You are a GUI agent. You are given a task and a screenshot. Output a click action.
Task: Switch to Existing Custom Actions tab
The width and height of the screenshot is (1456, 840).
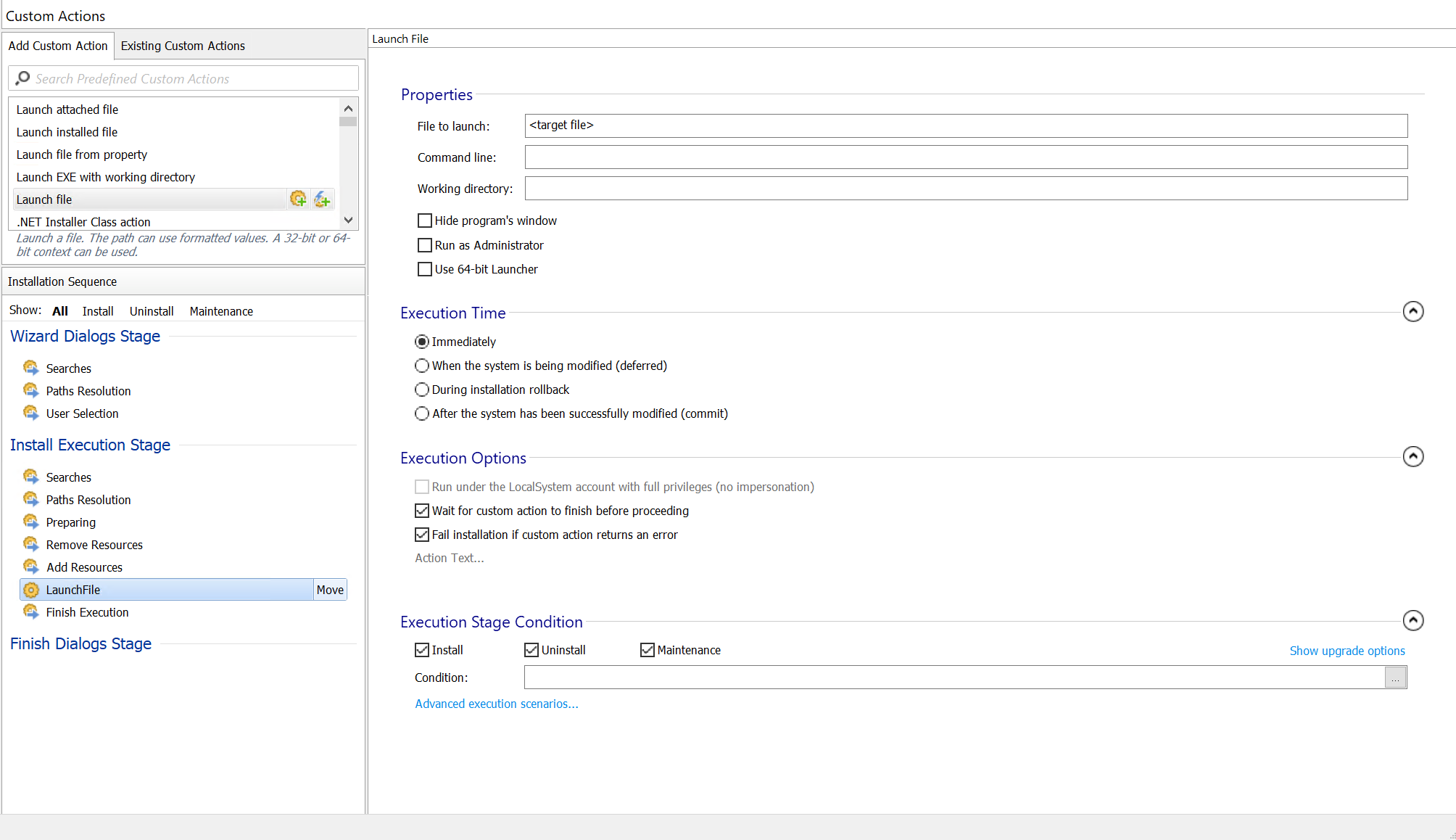click(x=183, y=46)
